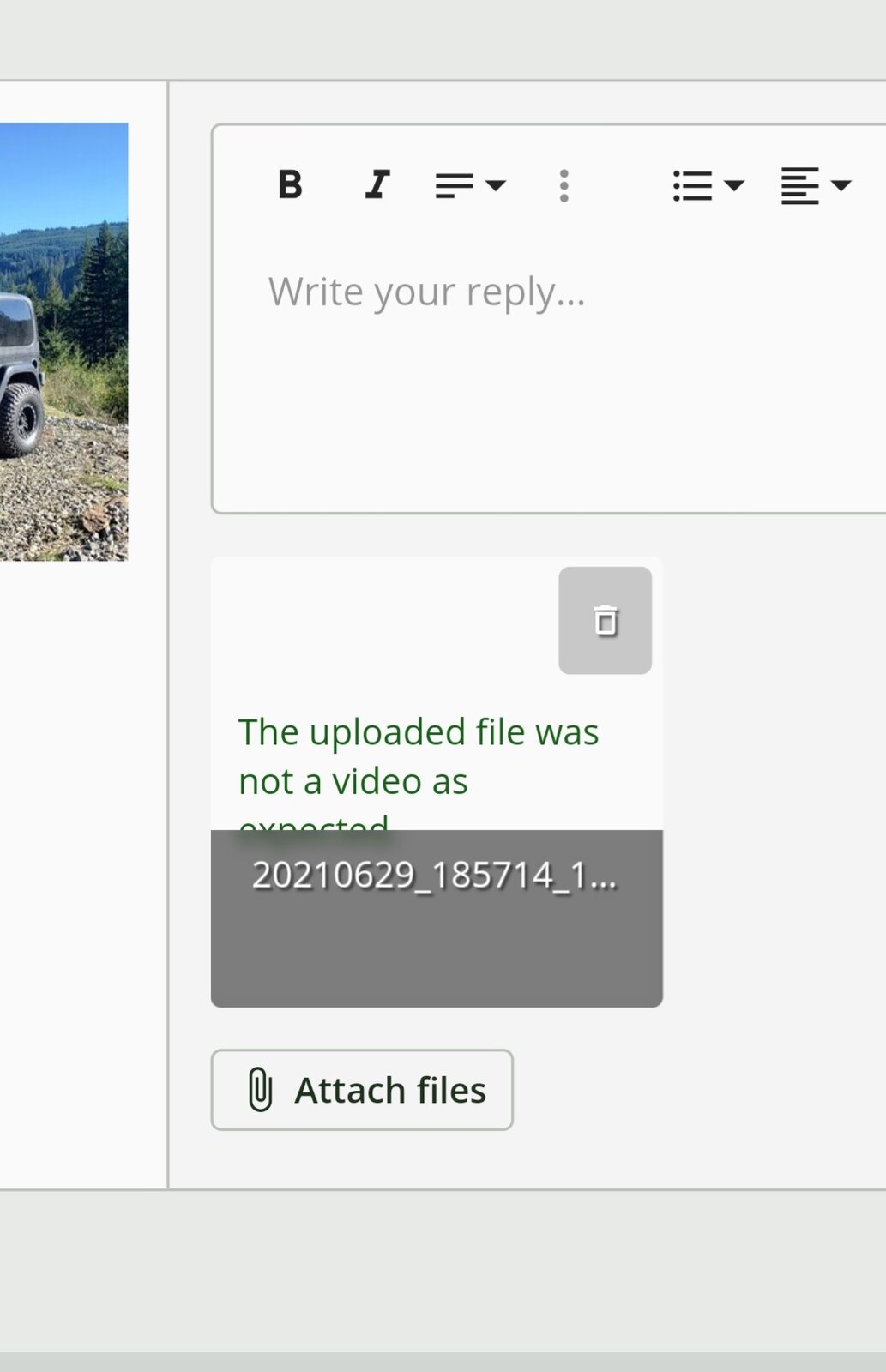The image size is (886, 1372).
Task: Expand the alignment dropdown arrow
Action: (841, 185)
